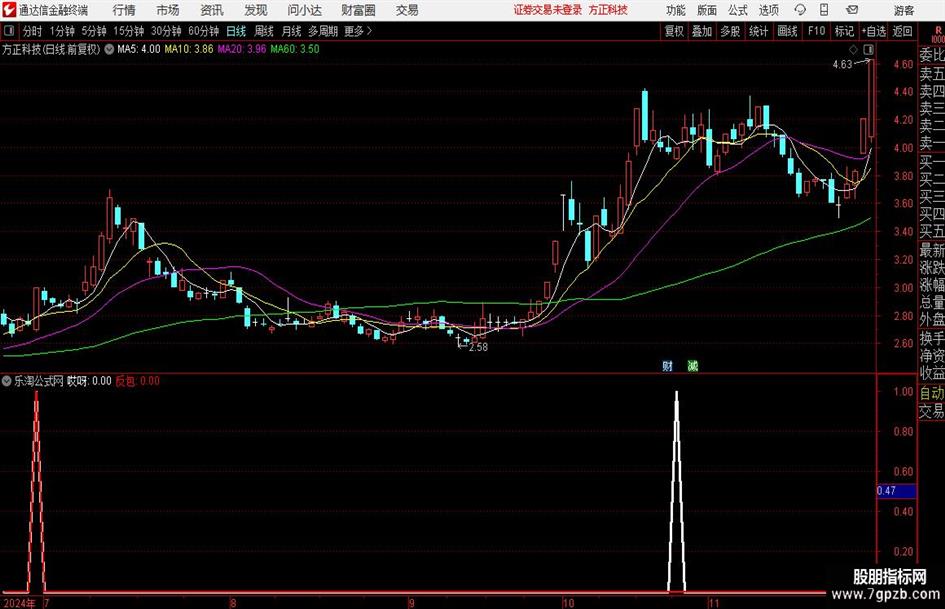
Task: Click the 反包: 0.00 indicator label
Action: click(137, 381)
